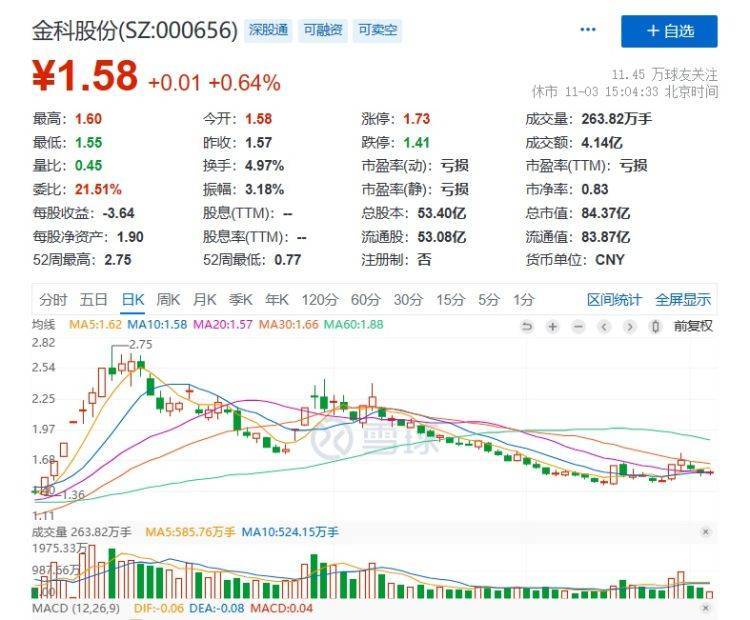This screenshot has height=620, width=750.
Task: Select the 周K weekly chart tab
Action: [x=168, y=299]
